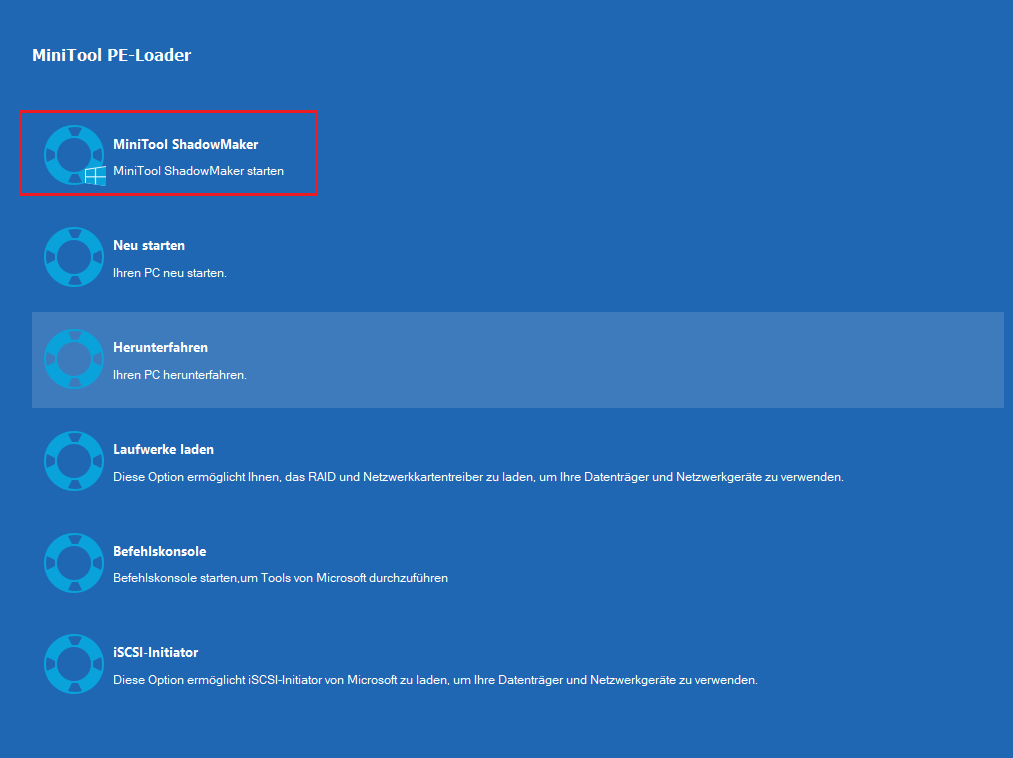This screenshot has height=758, width=1013.
Task: Launch MiniTool ShadowMaker from the top entry
Action: coord(186,144)
